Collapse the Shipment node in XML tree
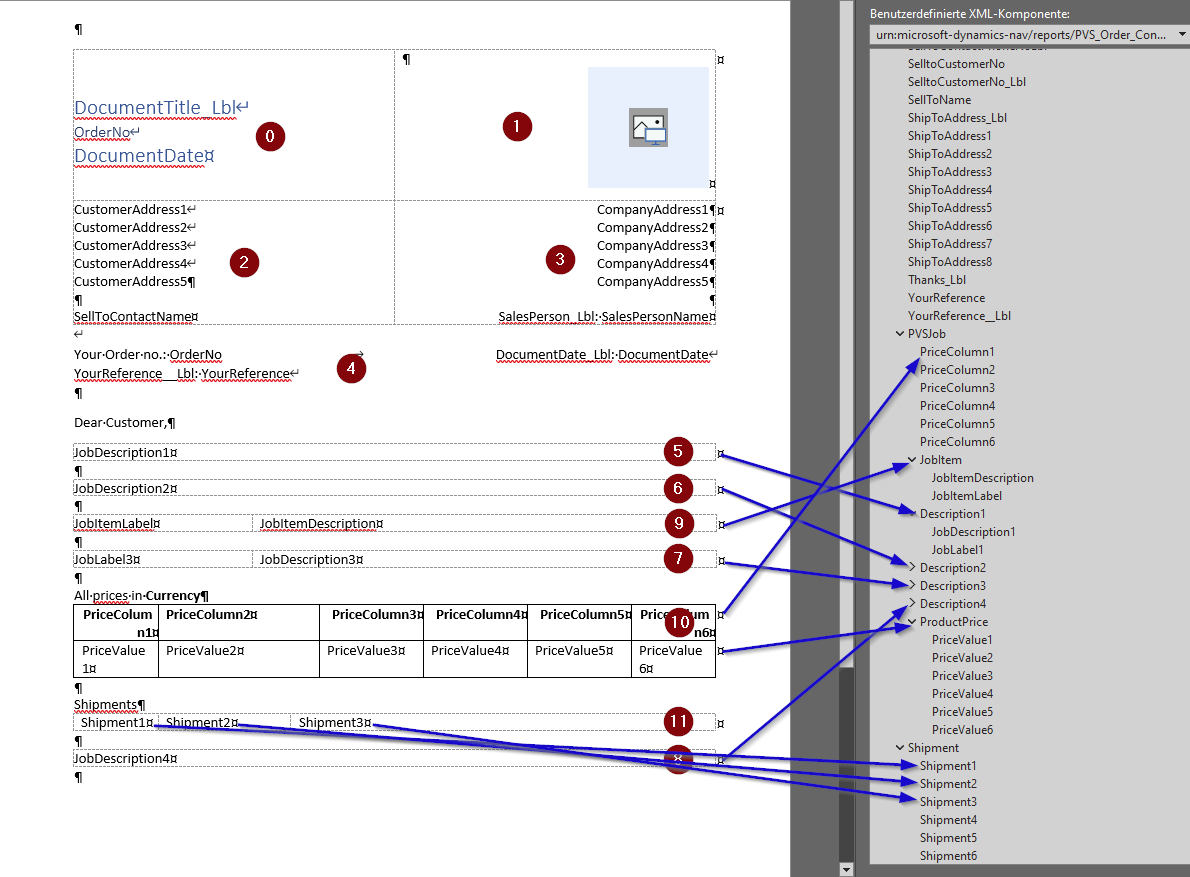Screen dimensions: 1190x877 [x=900, y=748]
